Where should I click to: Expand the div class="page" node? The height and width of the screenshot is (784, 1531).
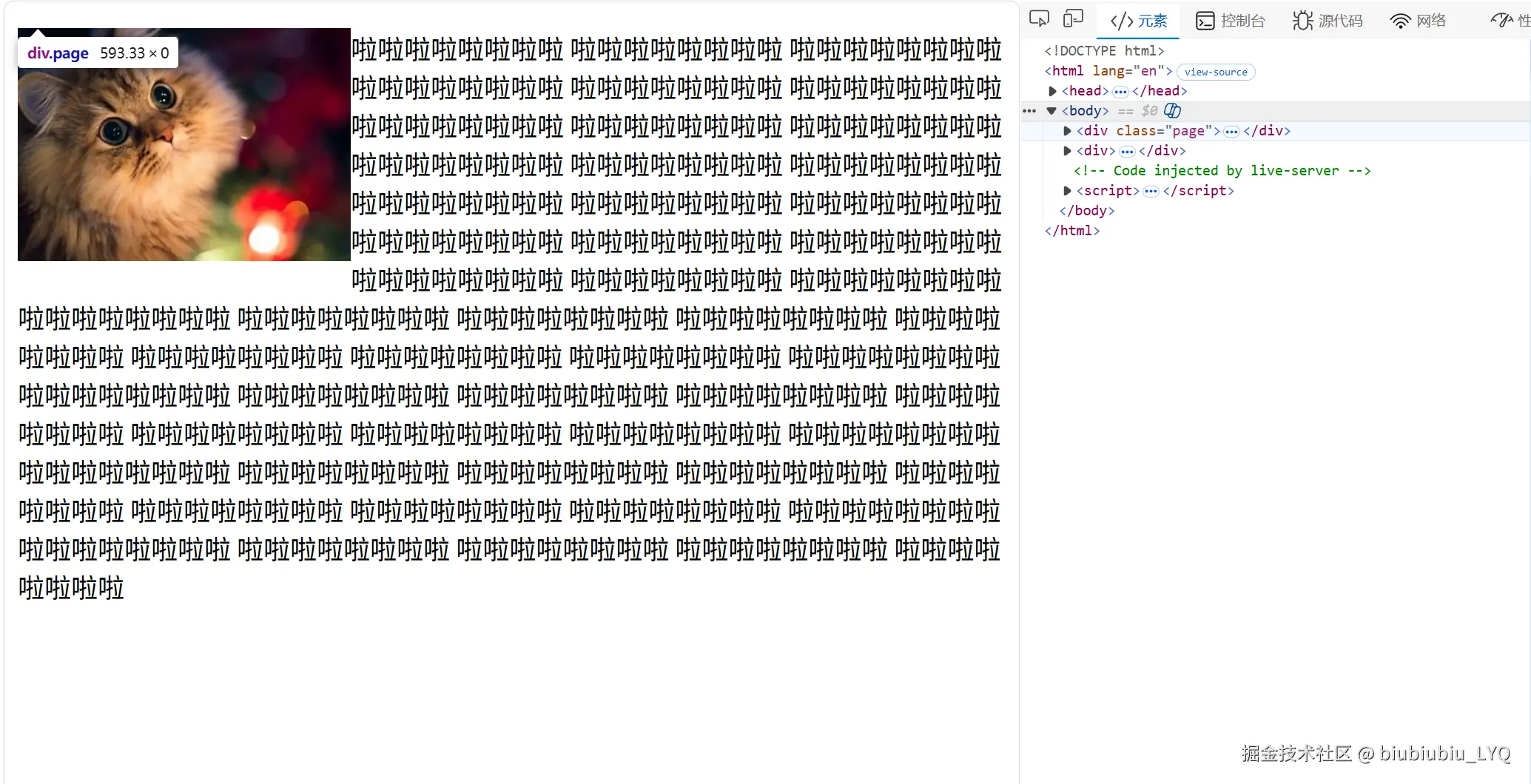point(1067,131)
